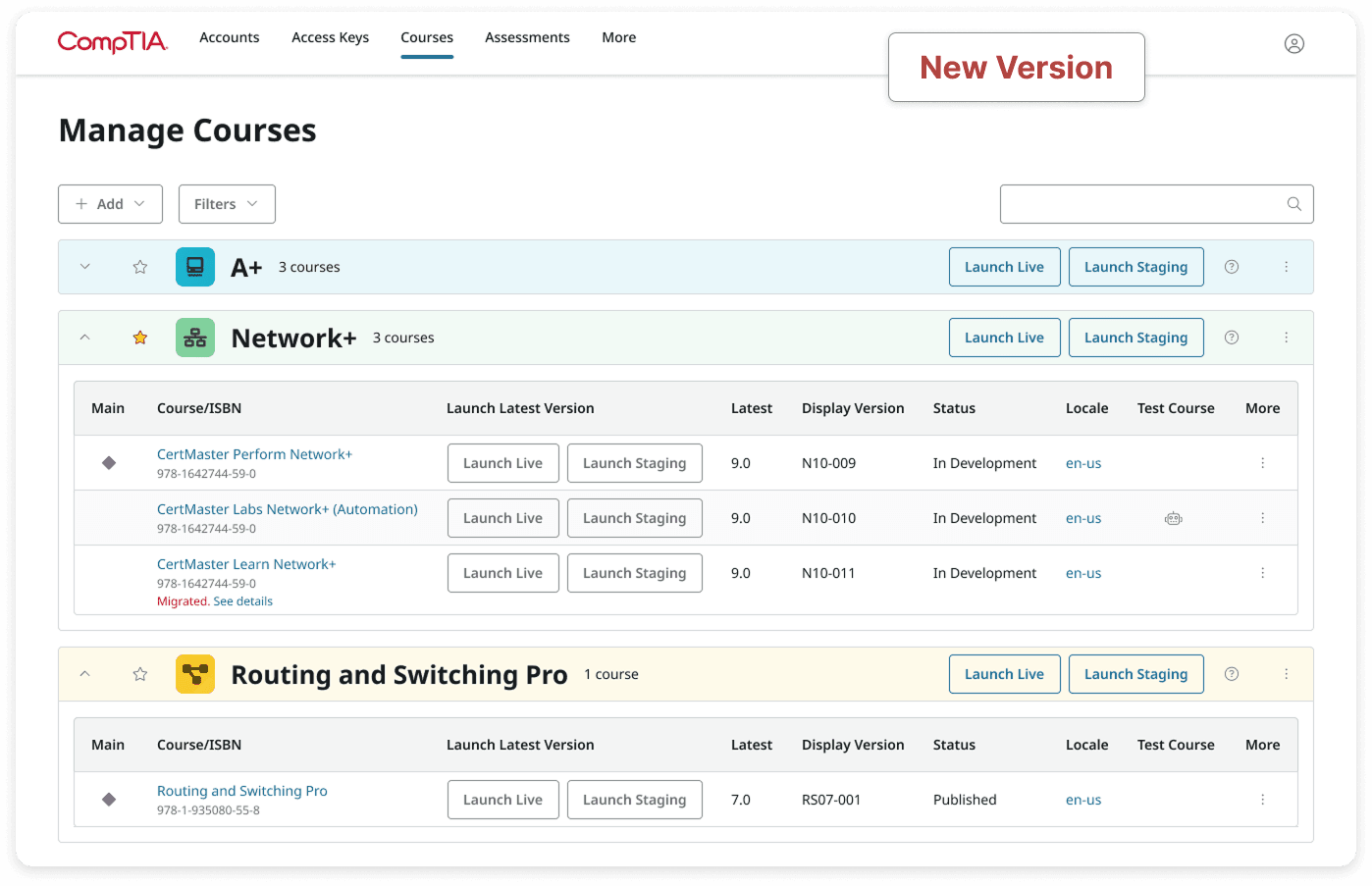Open help icon in Network+ row
Screen dimensions: 1372x886
[x=1232, y=338]
